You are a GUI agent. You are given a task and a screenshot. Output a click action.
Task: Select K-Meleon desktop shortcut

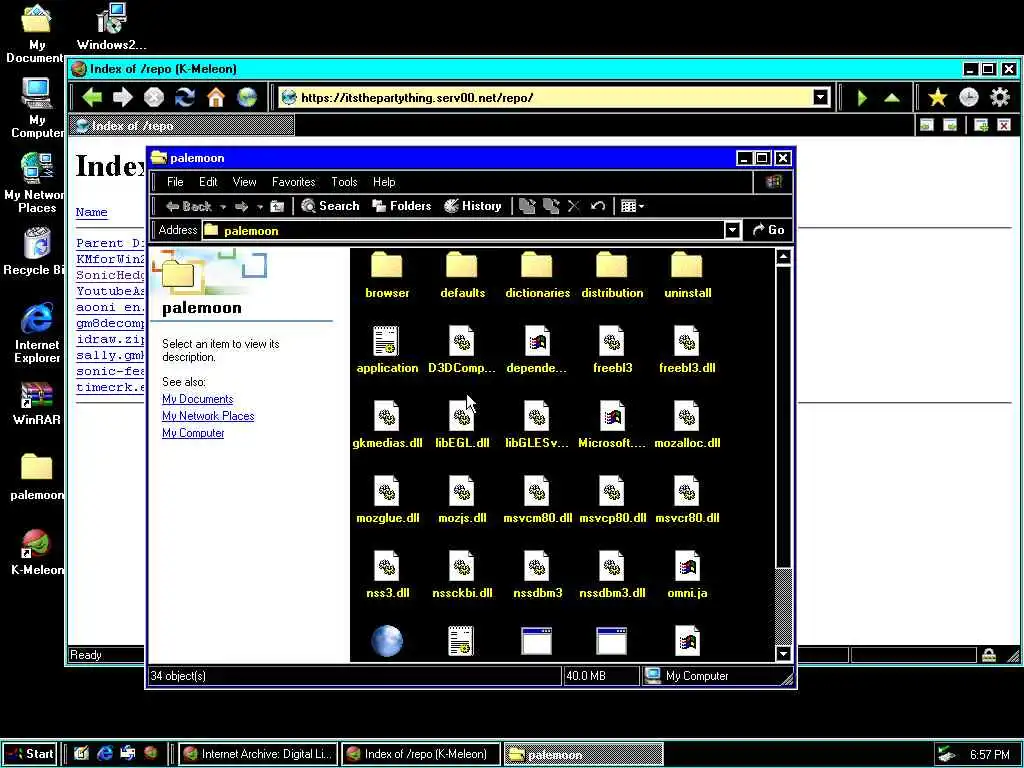point(37,552)
